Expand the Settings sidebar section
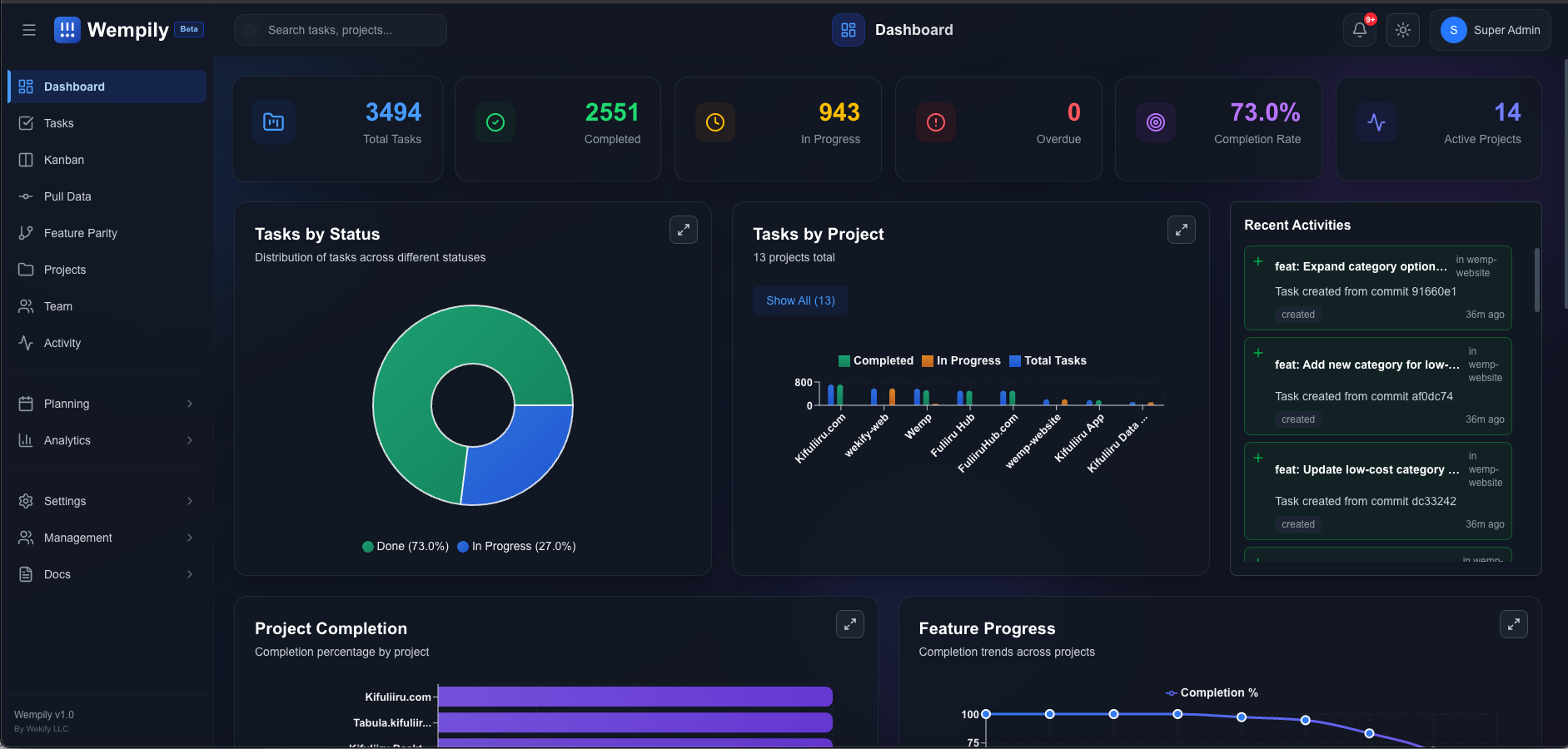 click(x=107, y=501)
